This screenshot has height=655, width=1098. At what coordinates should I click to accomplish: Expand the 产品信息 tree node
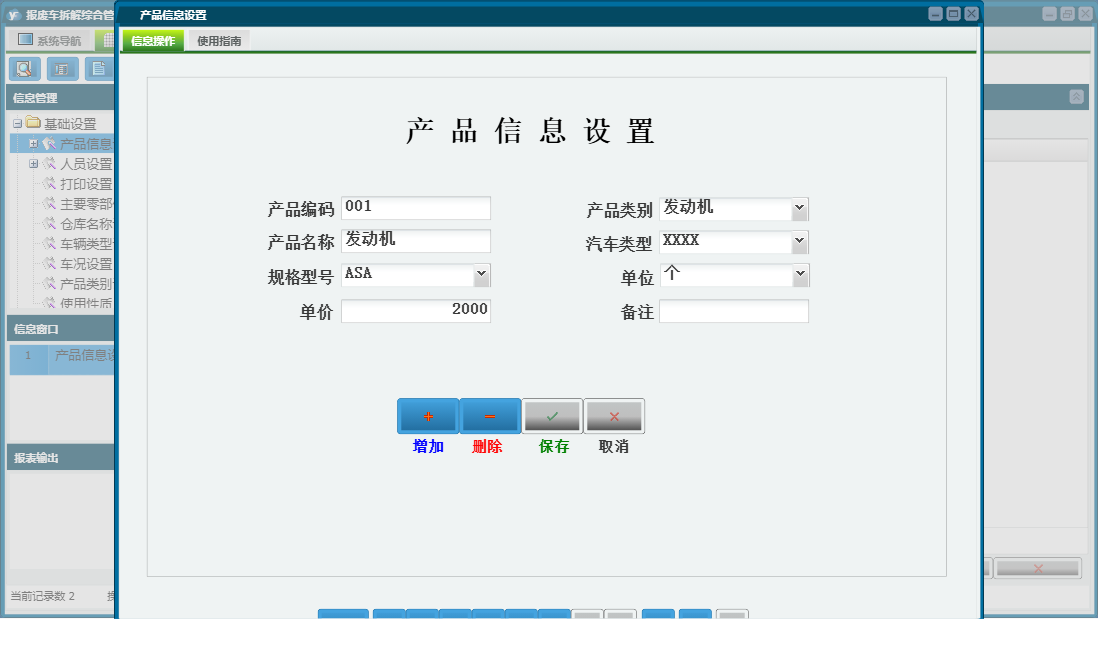34,144
